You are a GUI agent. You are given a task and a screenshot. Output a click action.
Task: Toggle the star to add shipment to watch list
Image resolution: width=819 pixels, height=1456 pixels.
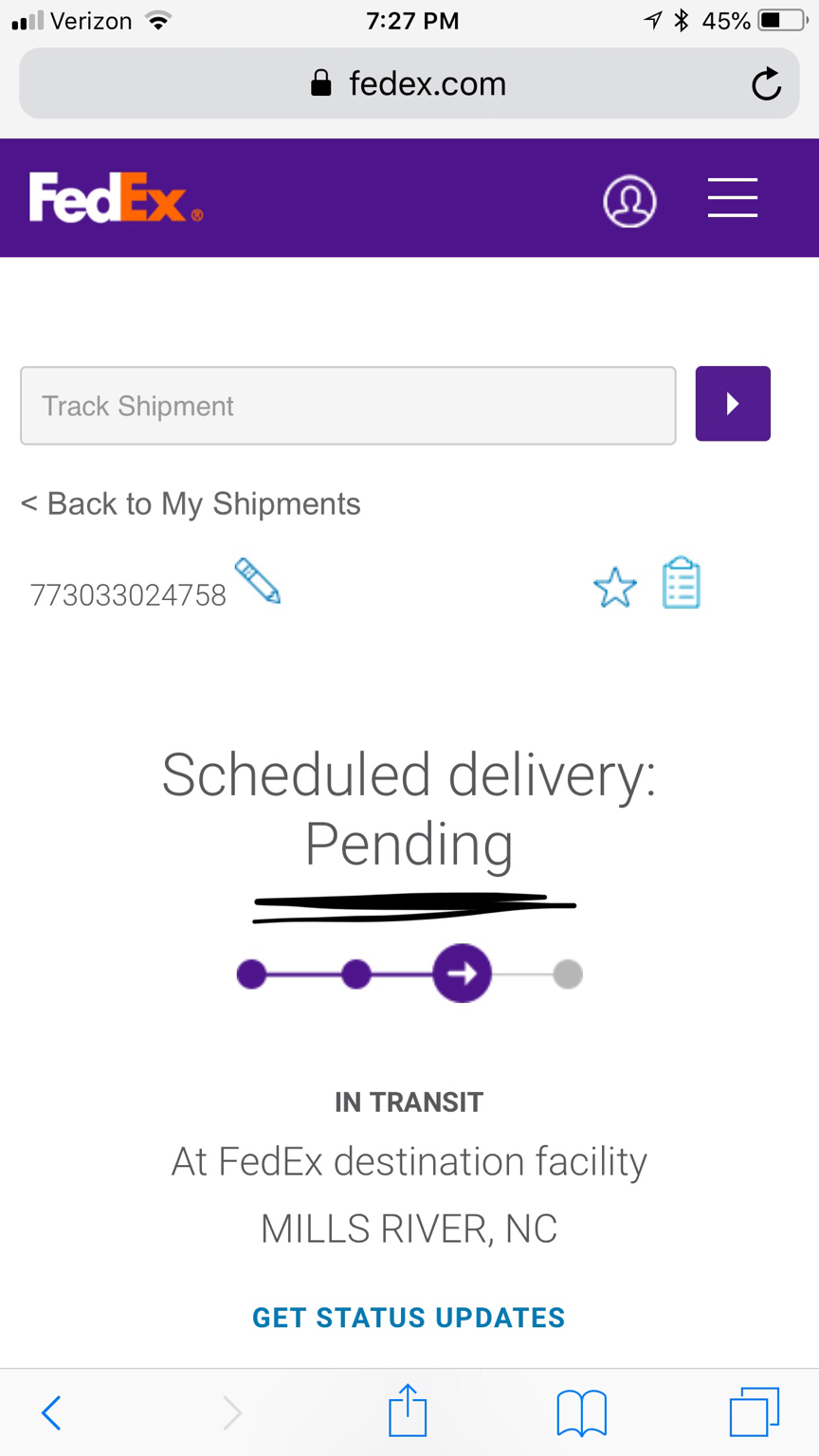pos(615,587)
